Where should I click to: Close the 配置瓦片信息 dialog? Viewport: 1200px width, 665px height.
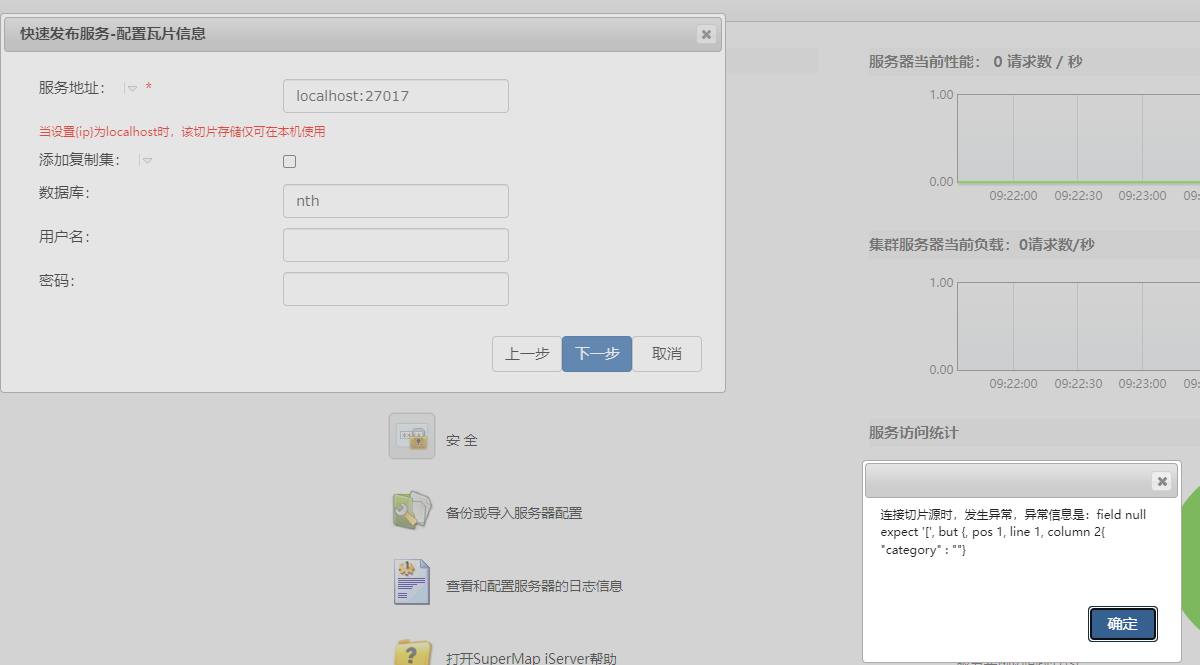[x=706, y=34]
